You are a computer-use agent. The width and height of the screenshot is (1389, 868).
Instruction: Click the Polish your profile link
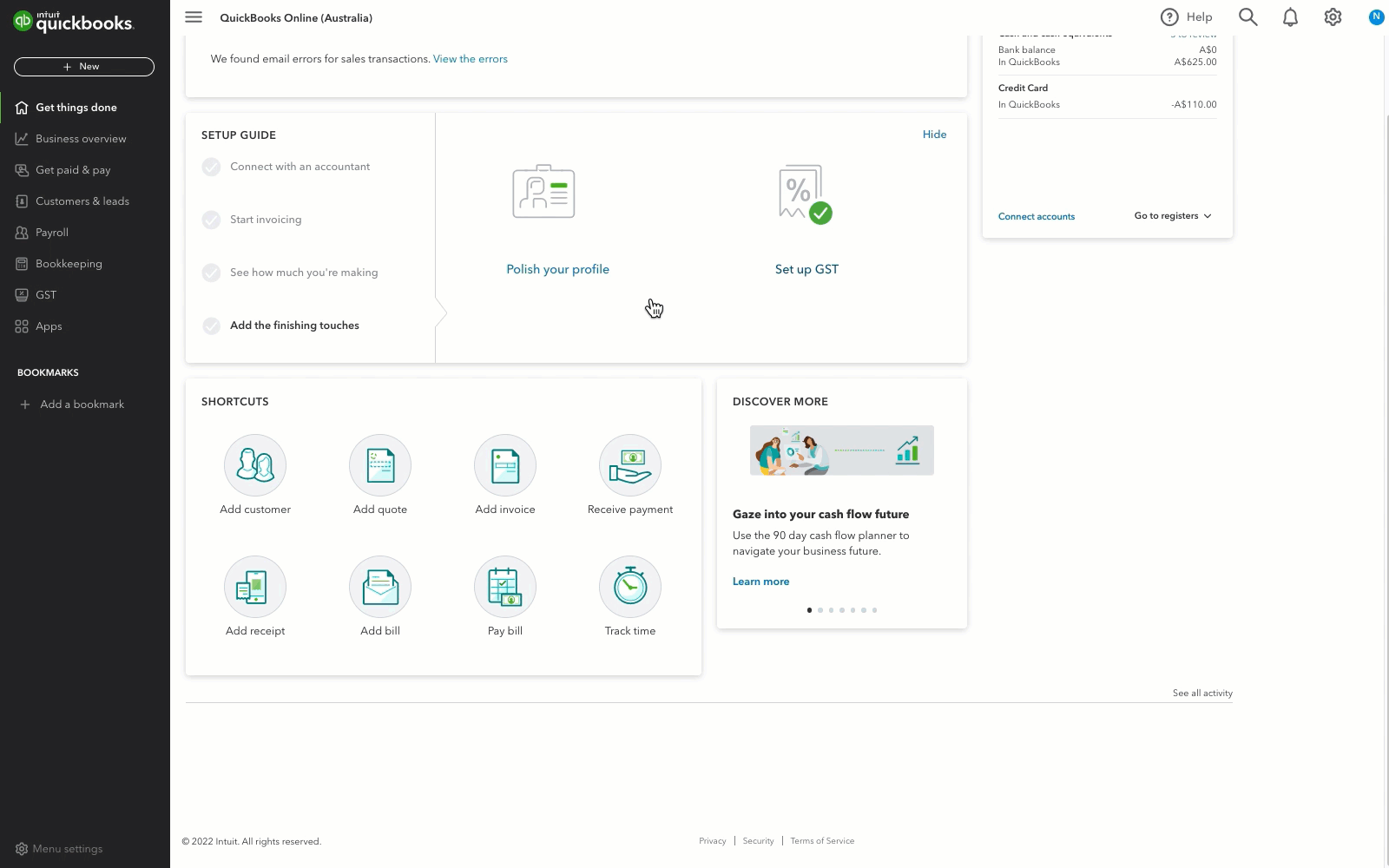pos(557,270)
